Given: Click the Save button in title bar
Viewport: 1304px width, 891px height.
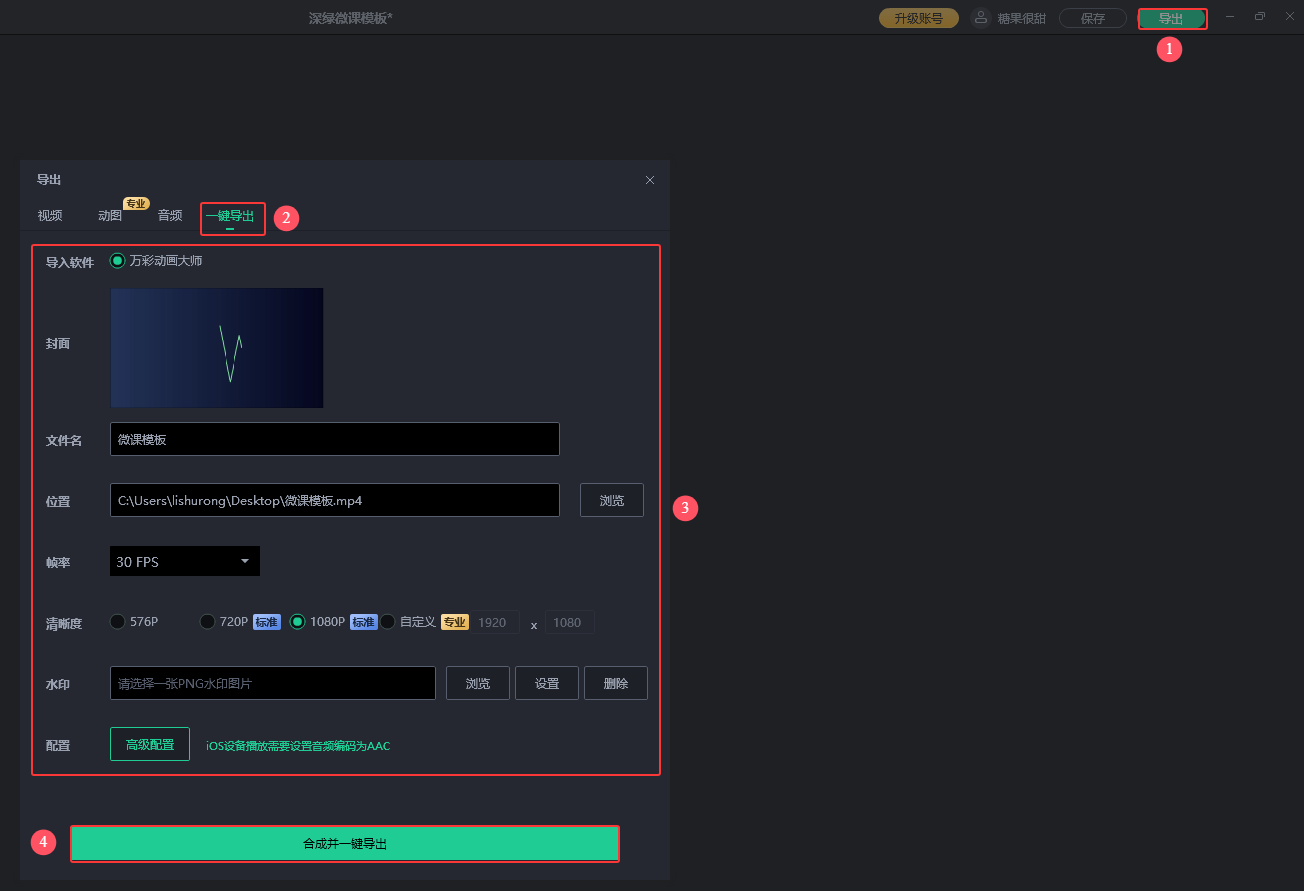Looking at the screenshot, I should pos(1092,18).
